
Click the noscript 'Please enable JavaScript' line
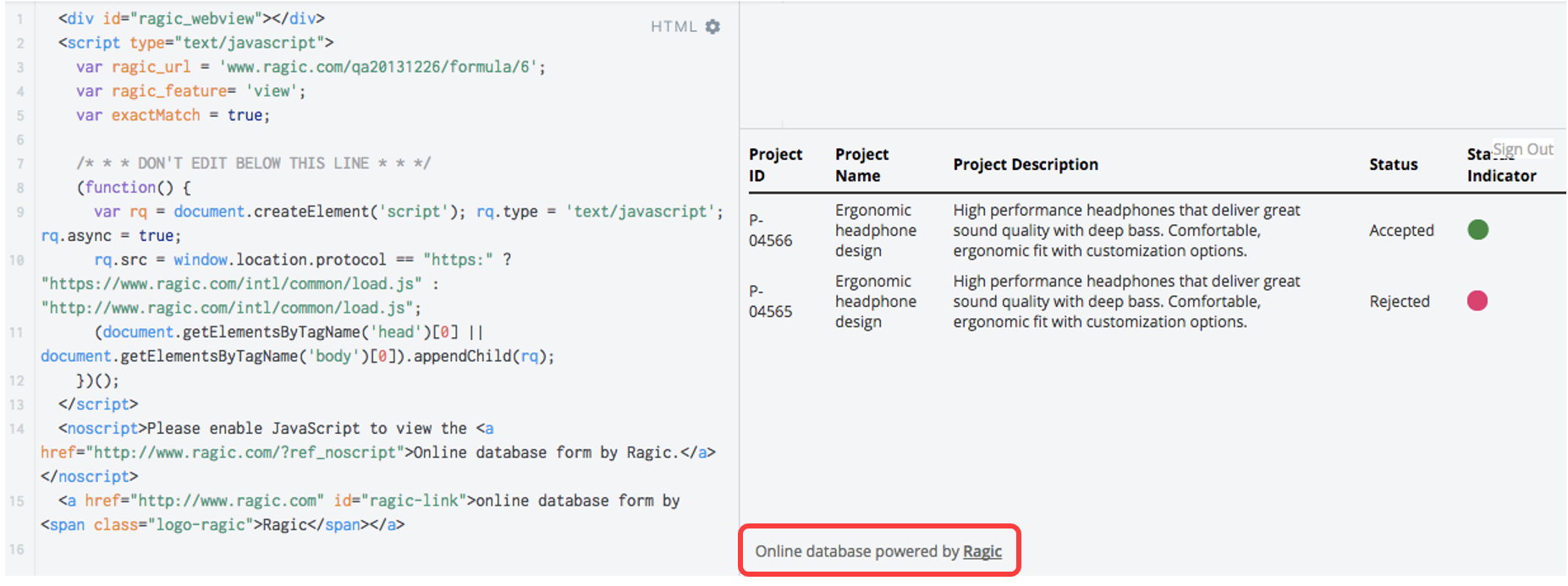276,429
